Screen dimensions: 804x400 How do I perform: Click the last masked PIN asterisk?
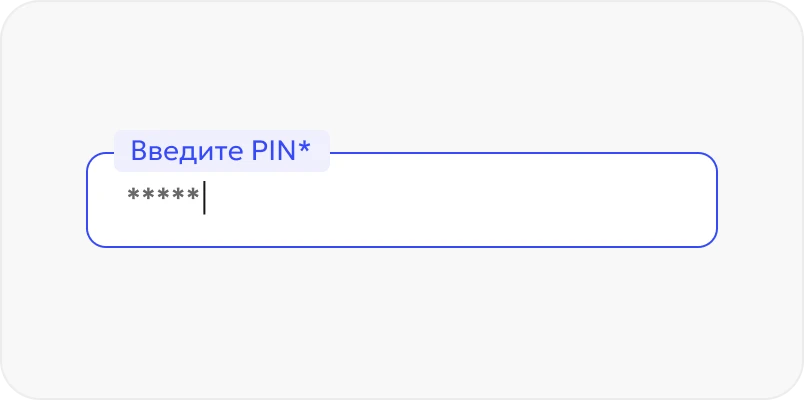pos(193,196)
